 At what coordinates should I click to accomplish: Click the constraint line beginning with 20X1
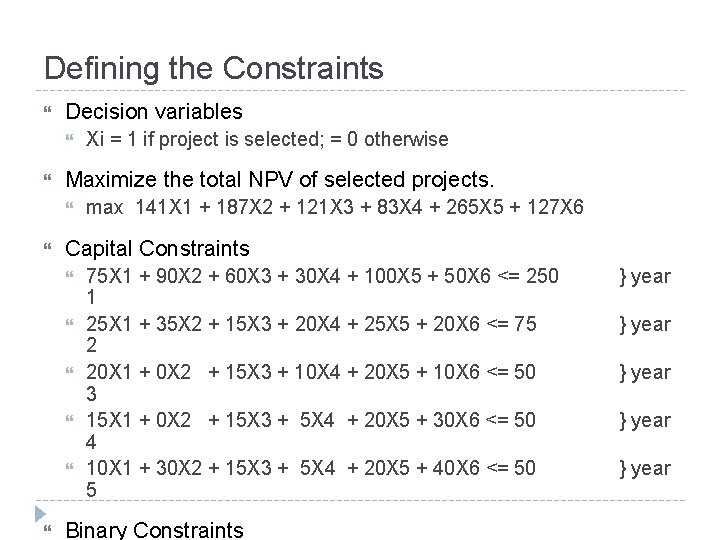[311, 372]
